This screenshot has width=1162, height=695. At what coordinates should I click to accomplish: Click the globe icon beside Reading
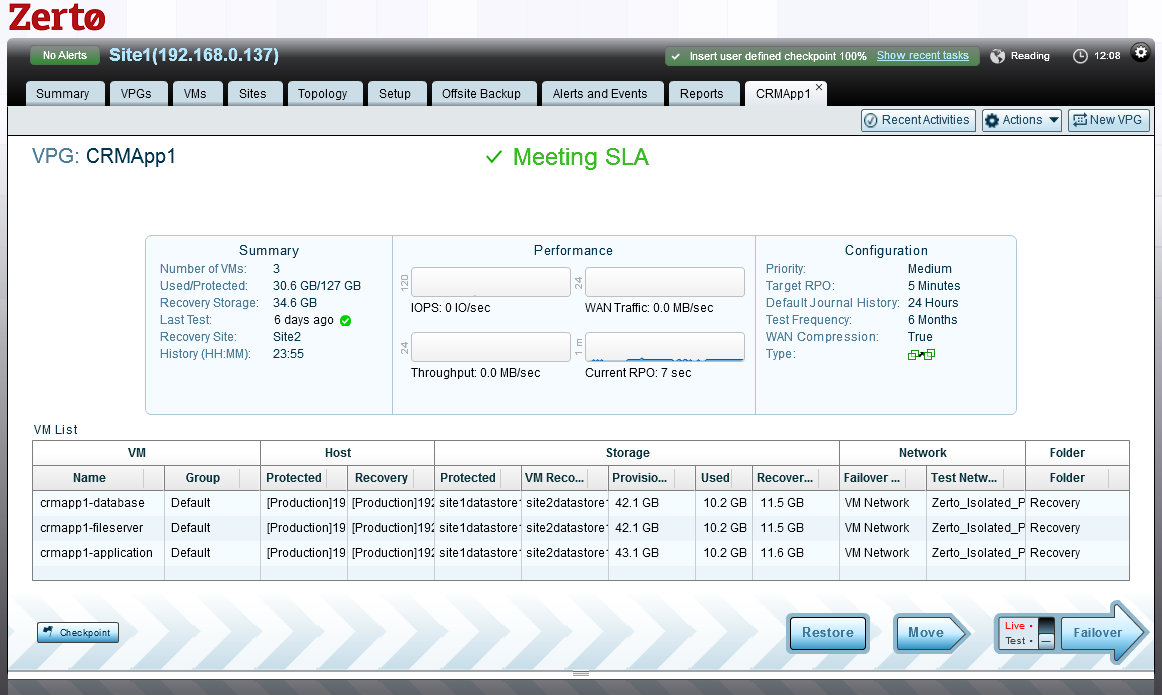pyautogui.click(x=997, y=56)
